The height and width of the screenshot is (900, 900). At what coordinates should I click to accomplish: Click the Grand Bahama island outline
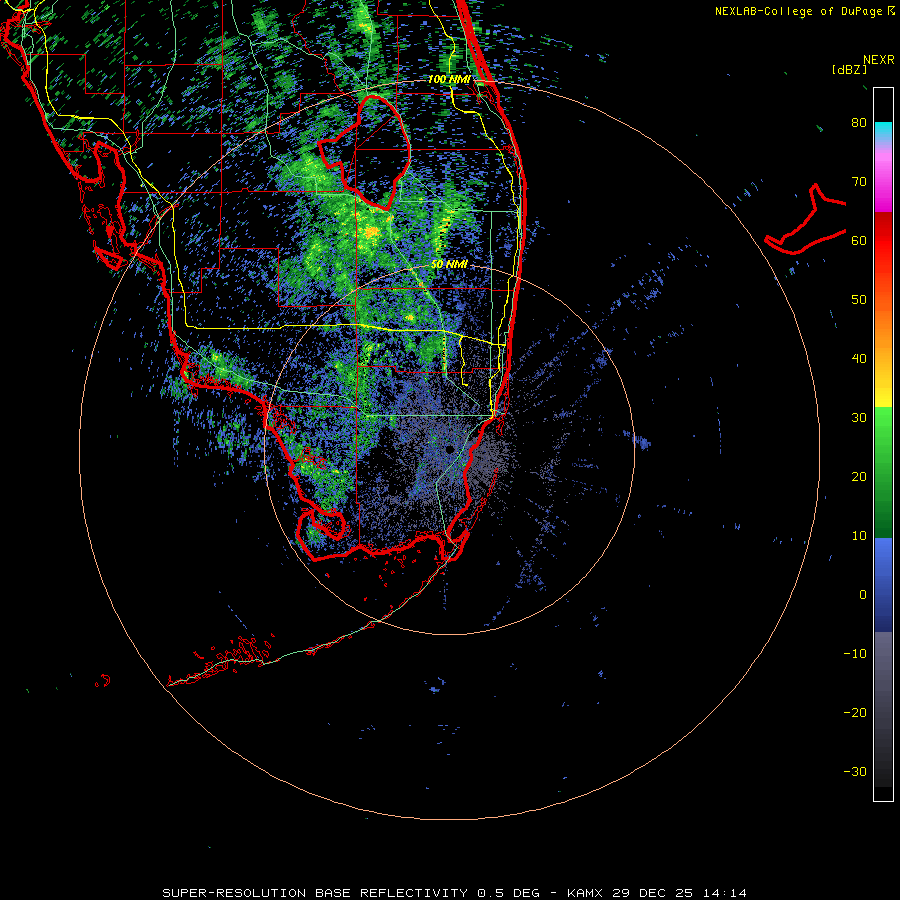[805, 220]
